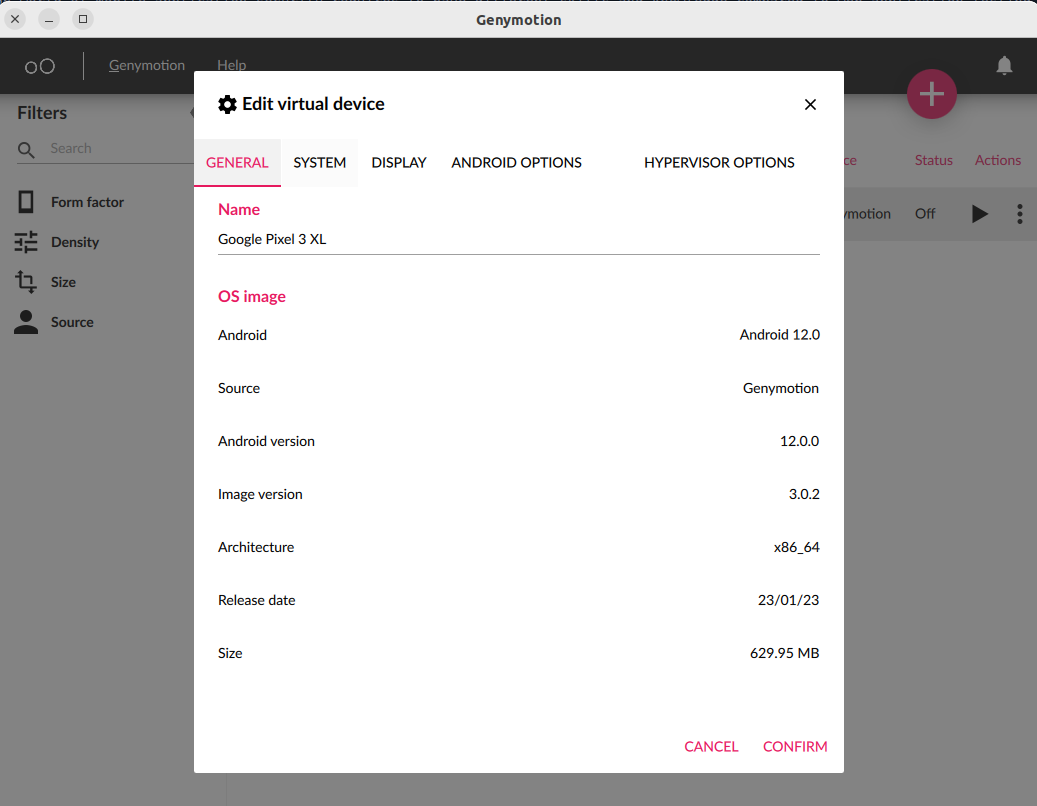The width and height of the screenshot is (1037, 806).
Task: Open the notifications bell
Action: [1004, 65]
